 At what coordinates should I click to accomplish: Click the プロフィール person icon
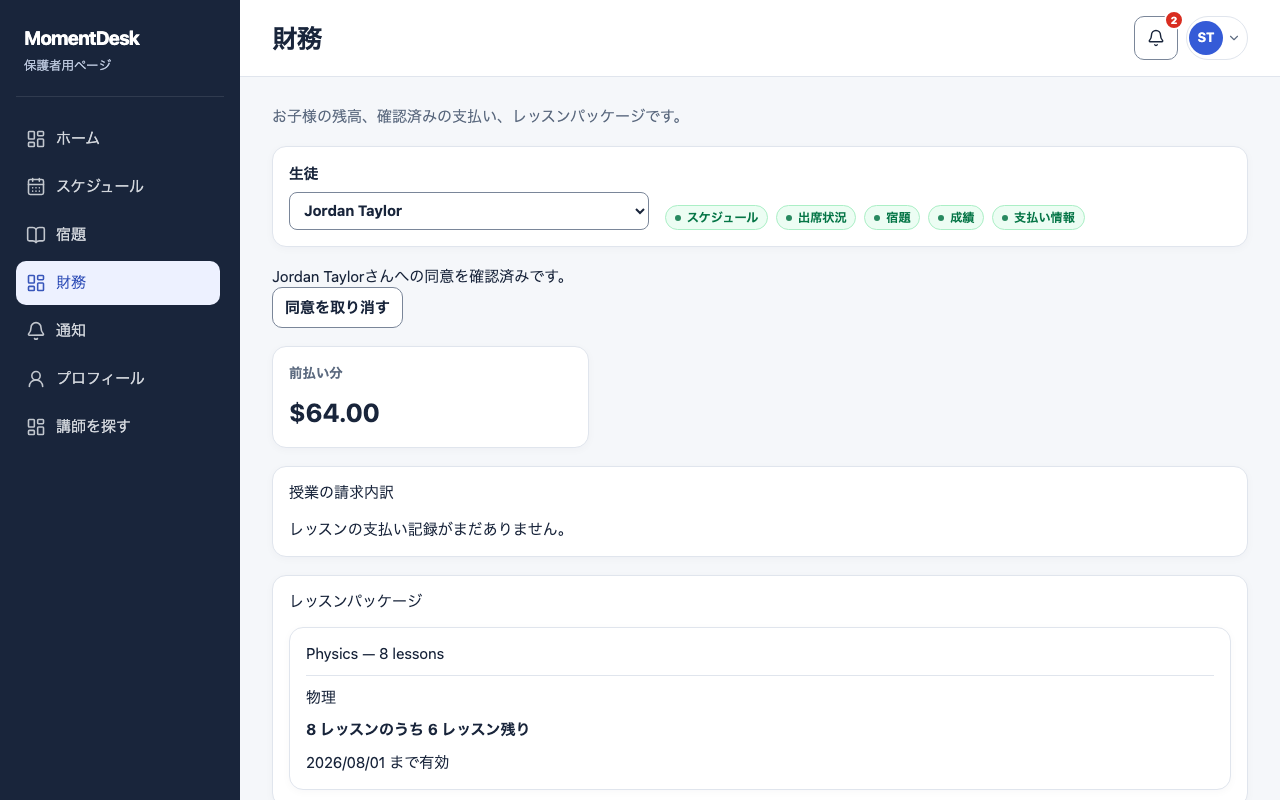click(36, 379)
